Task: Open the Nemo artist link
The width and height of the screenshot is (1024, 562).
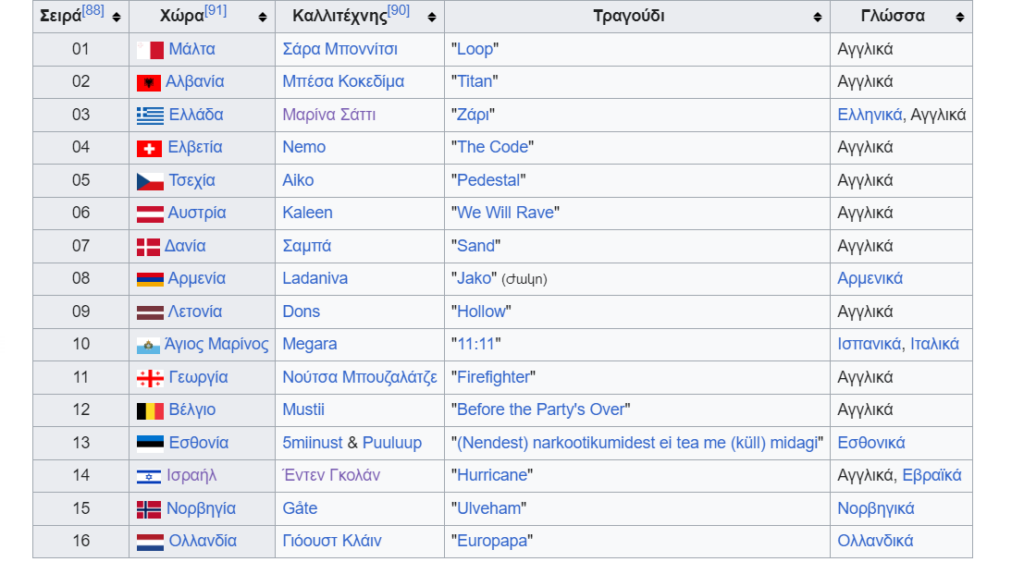Action: (x=304, y=147)
